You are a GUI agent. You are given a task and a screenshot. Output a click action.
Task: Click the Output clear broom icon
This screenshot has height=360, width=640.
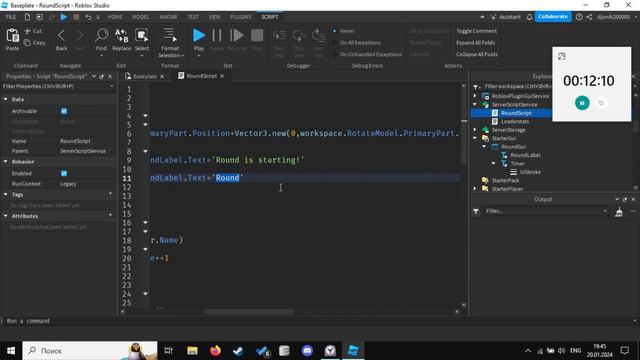(619, 211)
